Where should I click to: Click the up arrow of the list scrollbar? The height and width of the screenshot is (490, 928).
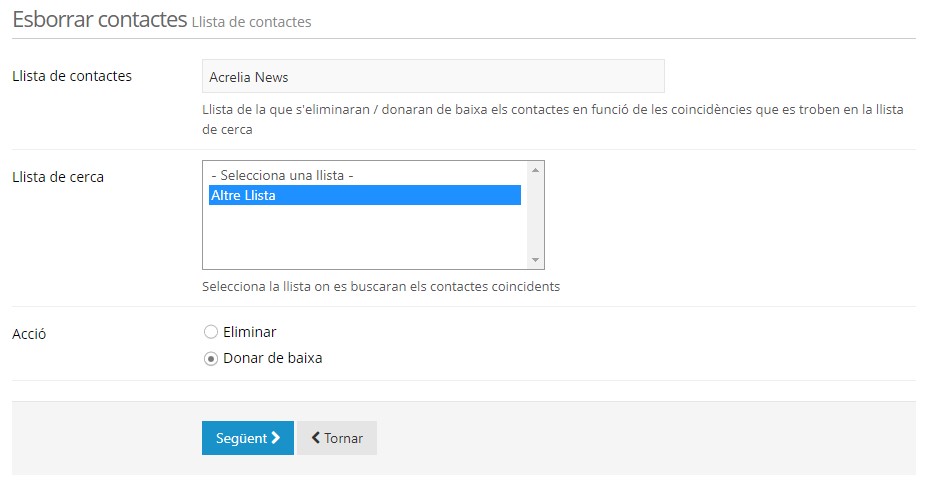point(536,170)
